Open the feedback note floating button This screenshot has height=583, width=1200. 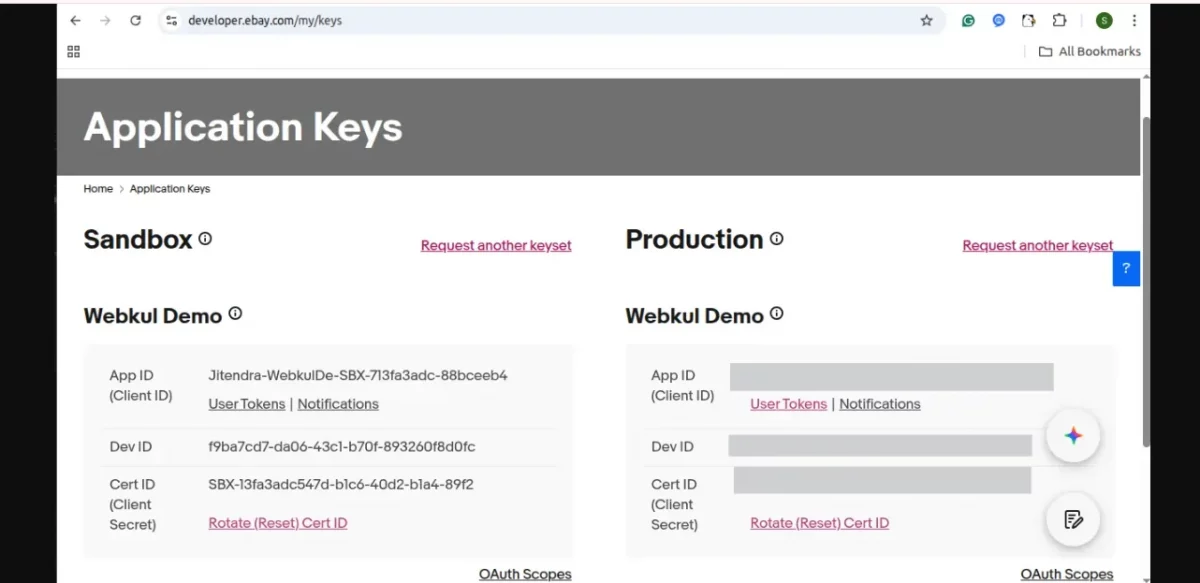(x=1073, y=518)
